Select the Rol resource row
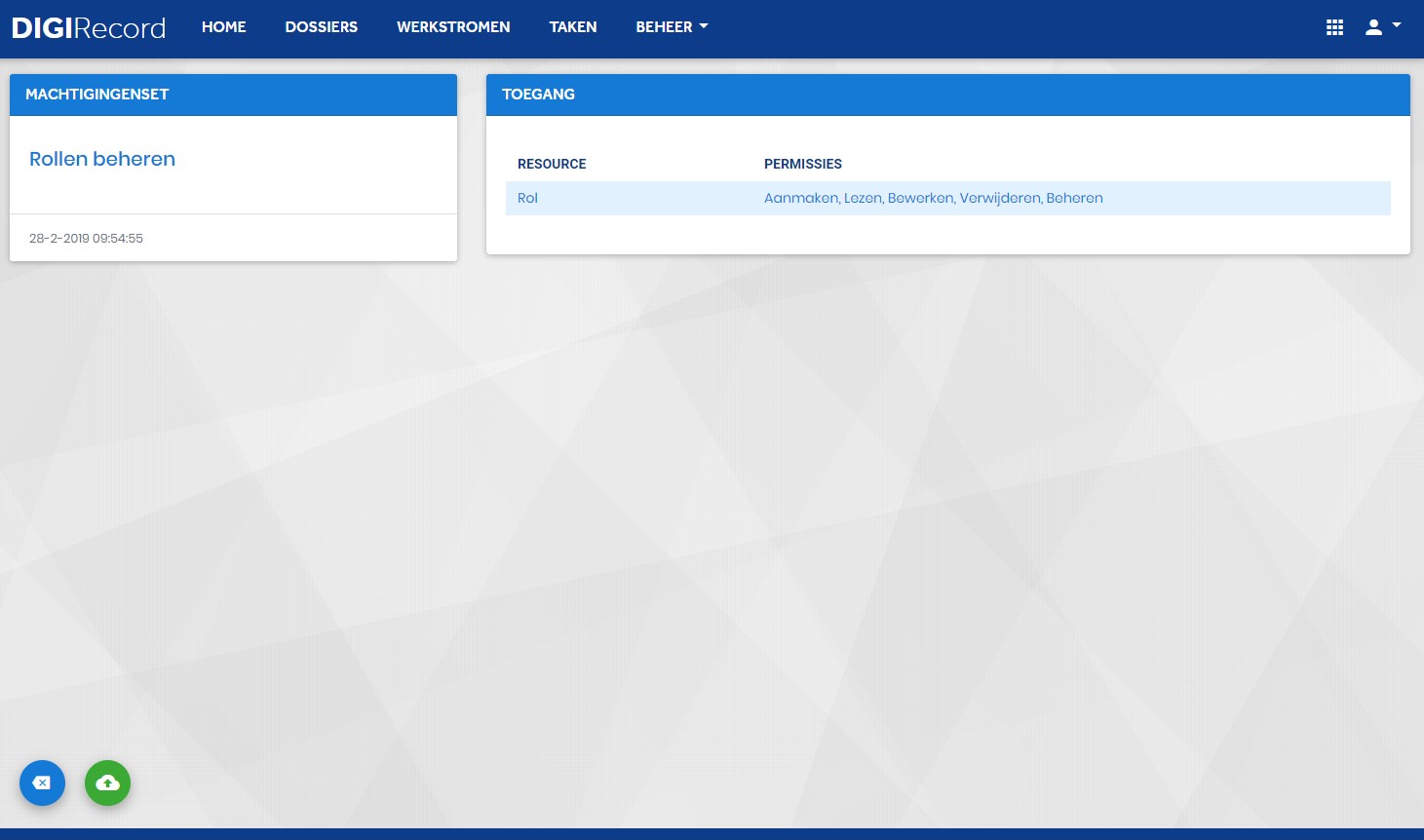The width and height of the screenshot is (1424, 840). (947, 198)
